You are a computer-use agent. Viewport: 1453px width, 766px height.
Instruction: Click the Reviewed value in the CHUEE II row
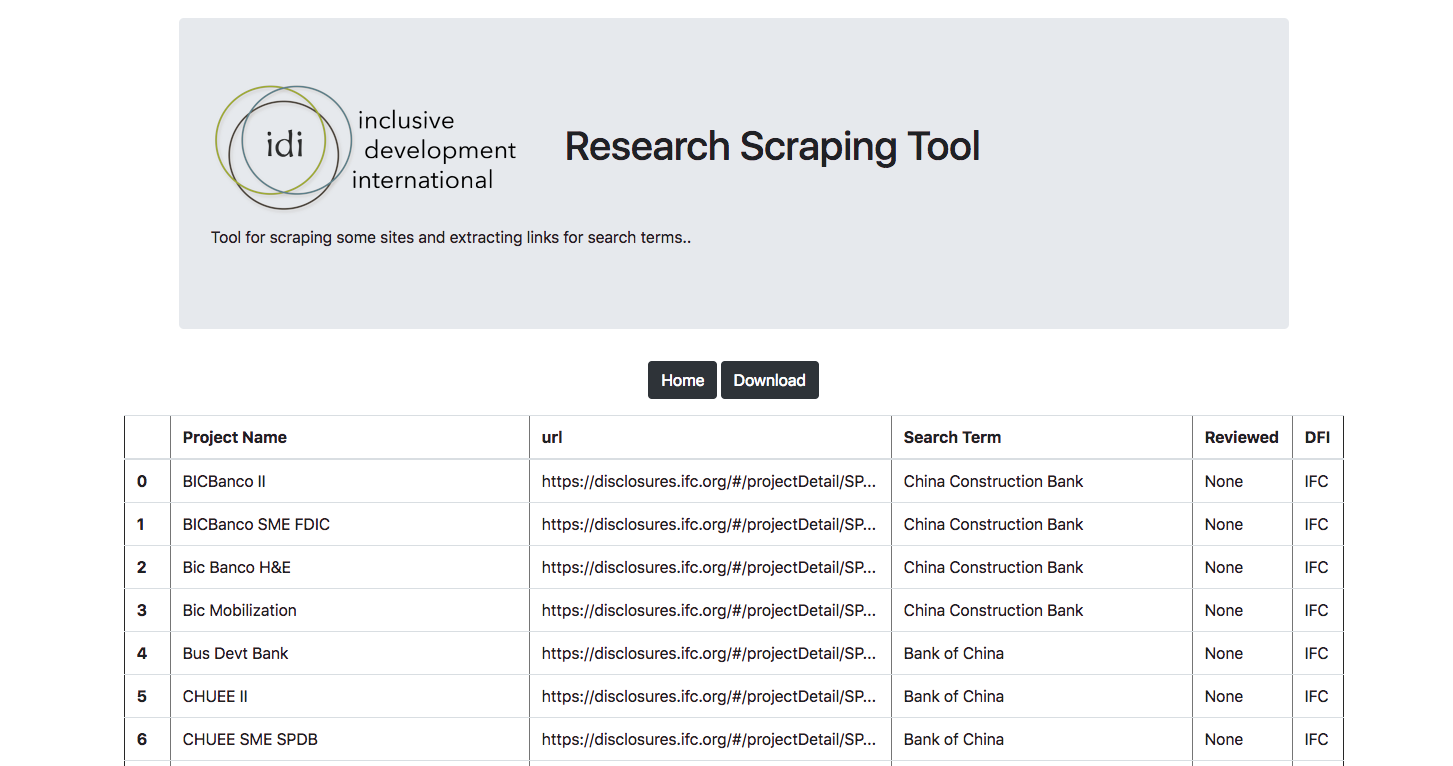1224,696
